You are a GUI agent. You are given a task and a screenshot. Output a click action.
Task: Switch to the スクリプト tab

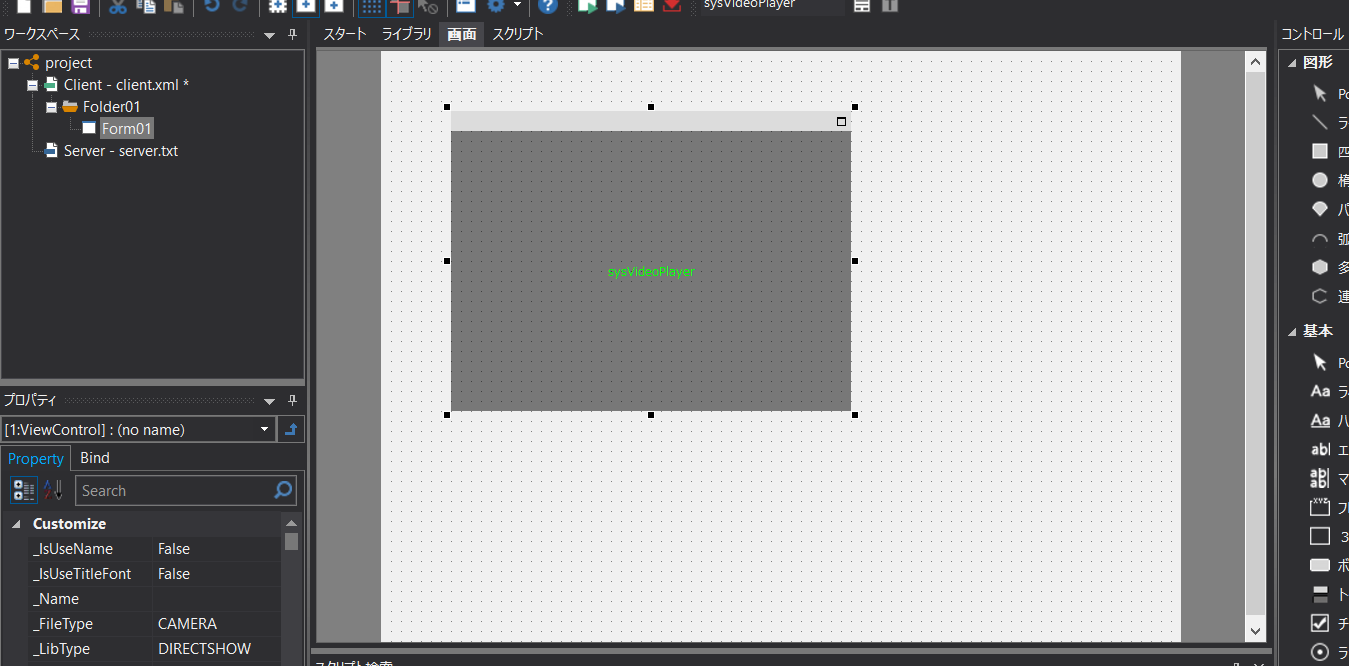click(517, 33)
